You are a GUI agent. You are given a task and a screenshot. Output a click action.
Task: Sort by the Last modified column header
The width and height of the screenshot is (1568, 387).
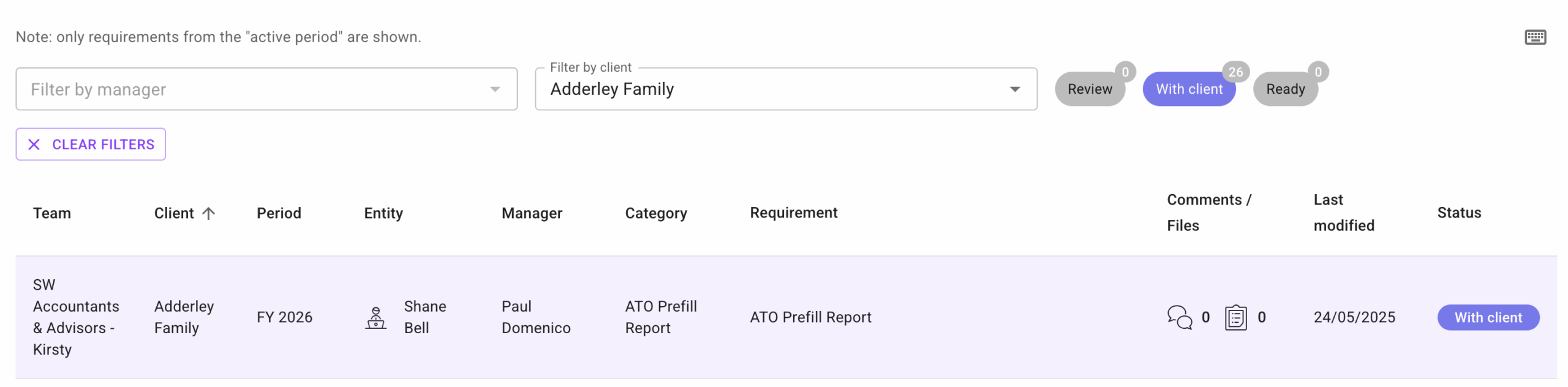pyautogui.click(x=1344, y=213)
